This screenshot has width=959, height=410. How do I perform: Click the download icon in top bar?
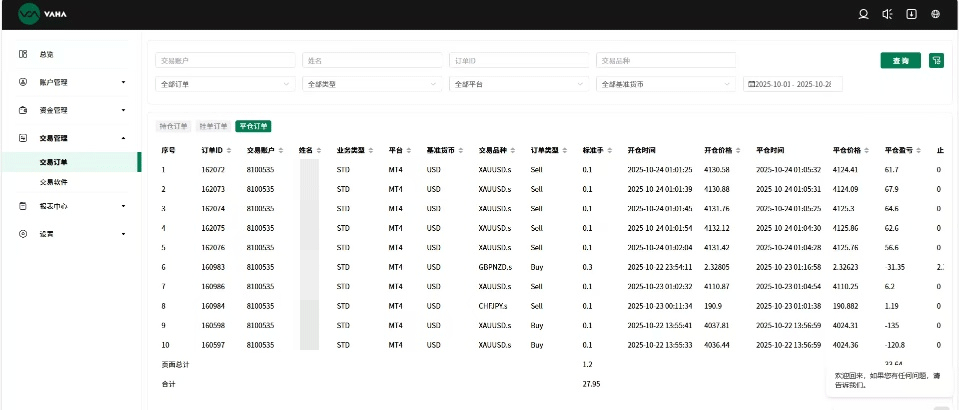pos(911,14)
